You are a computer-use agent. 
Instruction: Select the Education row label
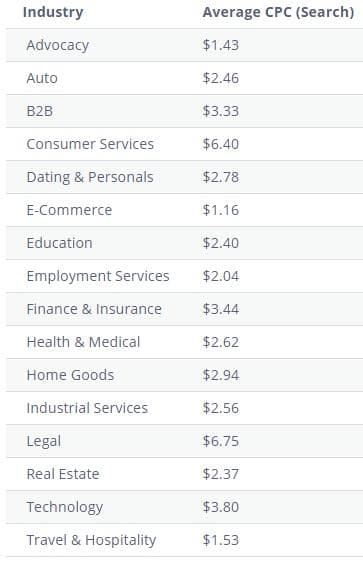coord(59,243)
